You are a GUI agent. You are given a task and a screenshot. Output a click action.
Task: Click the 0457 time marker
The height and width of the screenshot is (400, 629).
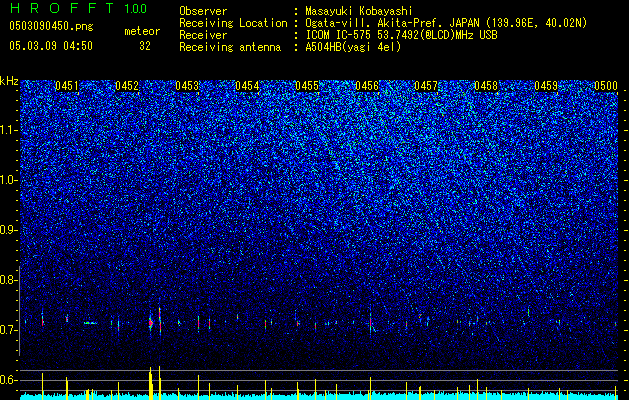[x=426, y=86]
